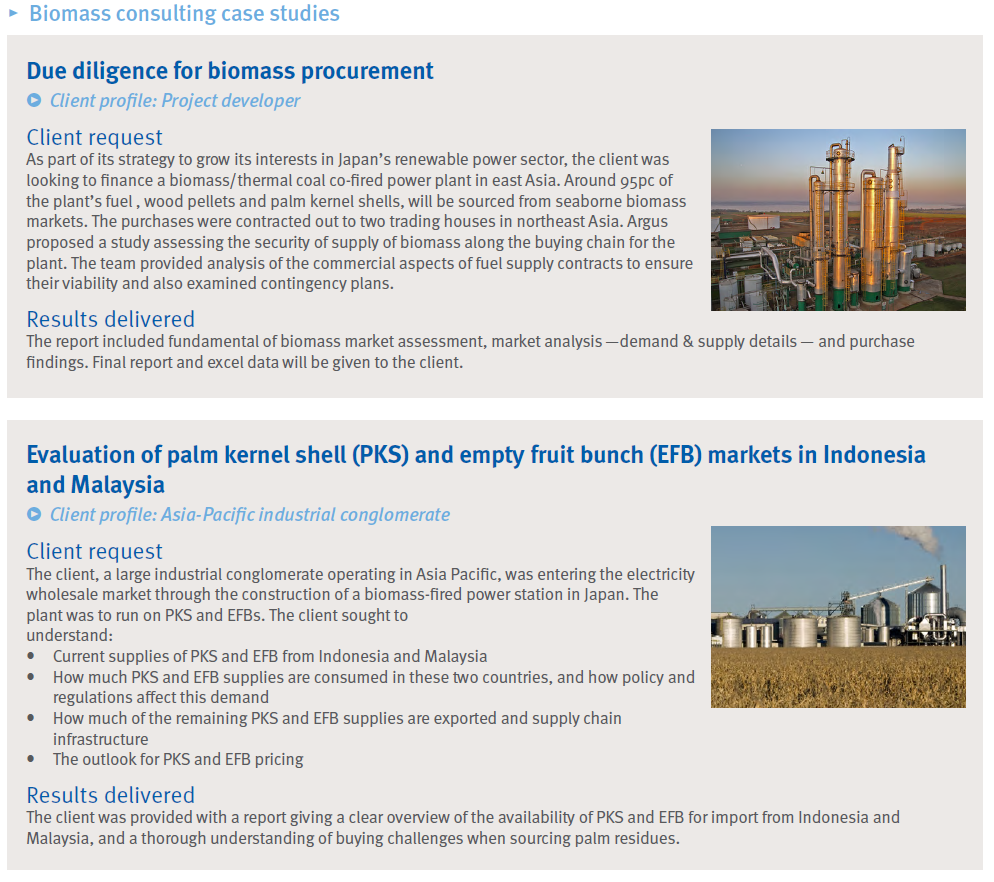
Task: Open the industrial distillation towers photo
Action: [x=838, y=219]
